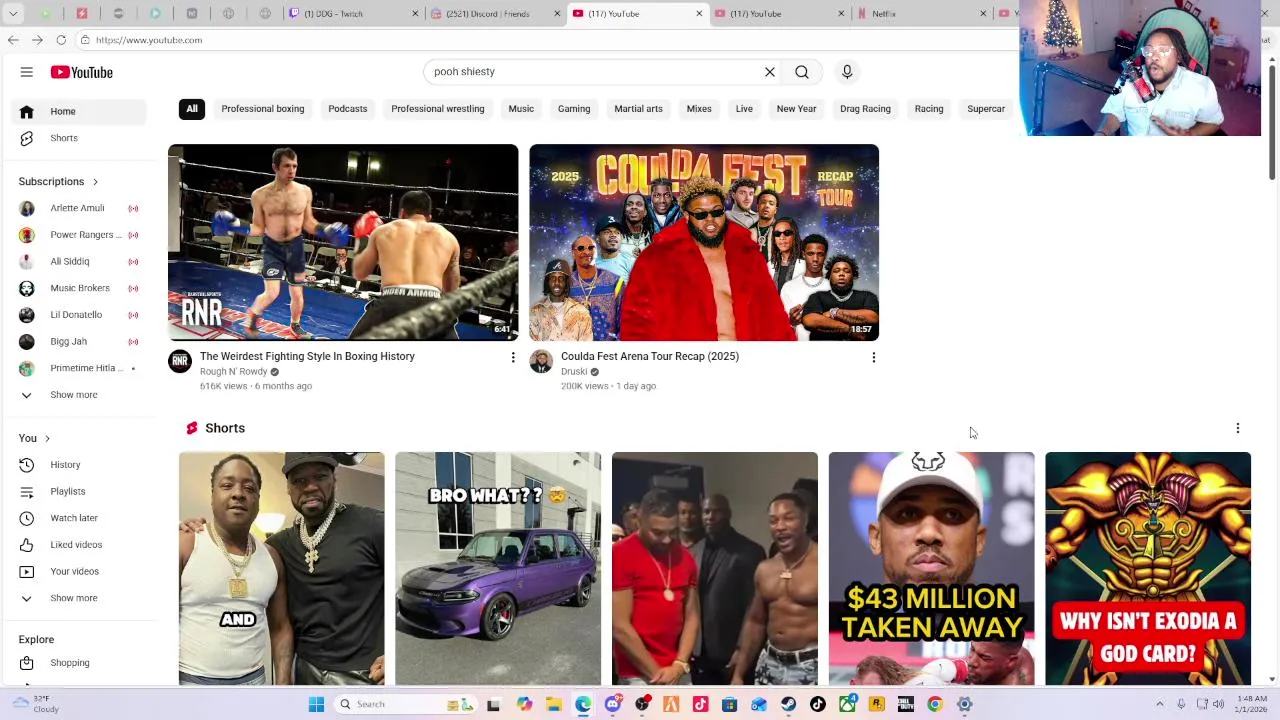Image resolution: width=1280 pixels, height=720 pixels.
Task: Open Druski channel avatar
Action: click(541, 361)
